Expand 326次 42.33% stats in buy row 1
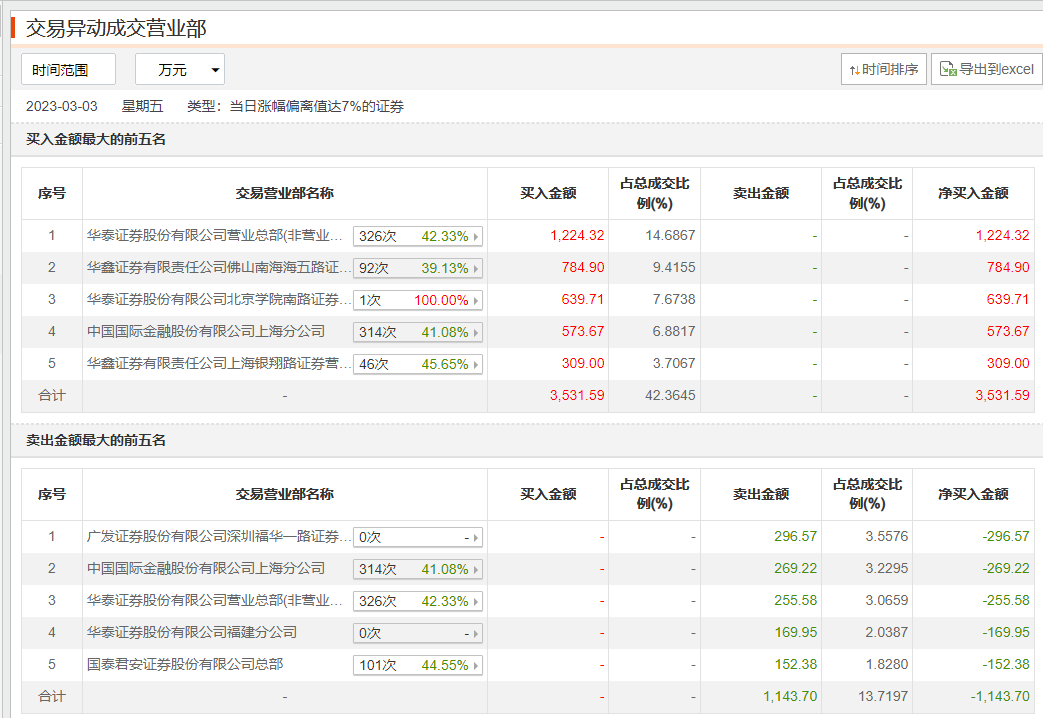 [x=417, y=236]
